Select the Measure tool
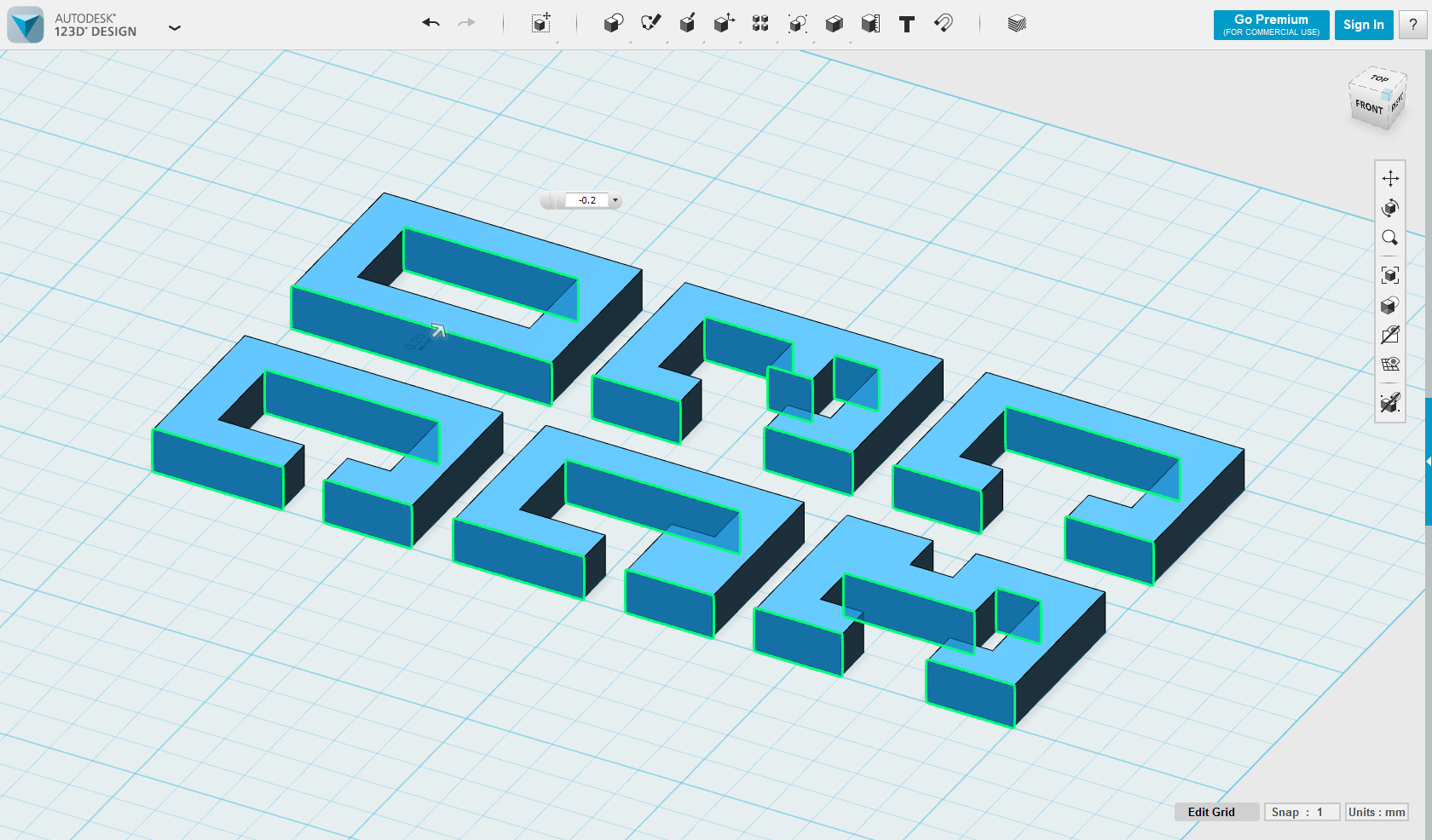The width and height of the screenshot is (1432, 840). tap(870, 24)
